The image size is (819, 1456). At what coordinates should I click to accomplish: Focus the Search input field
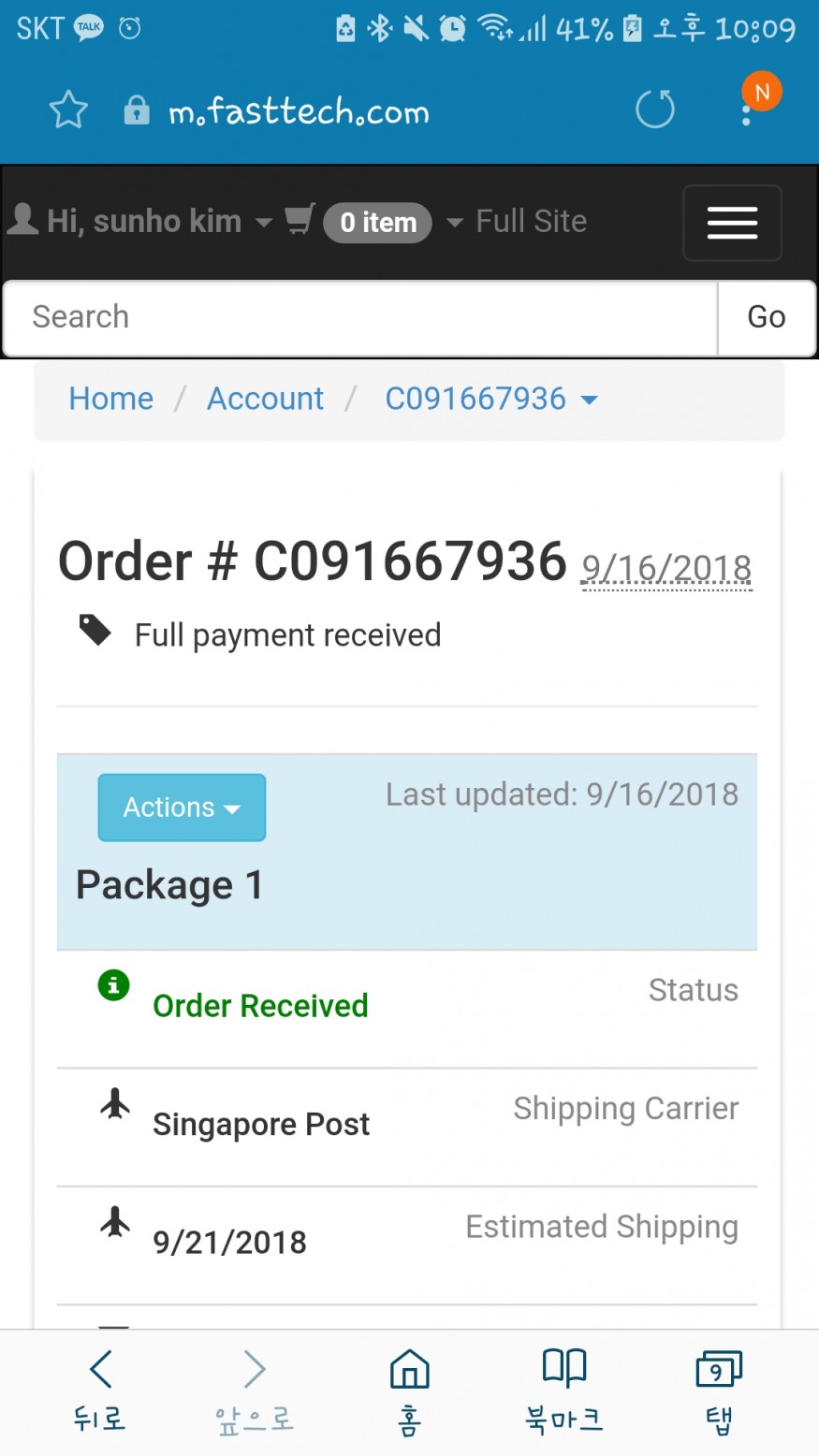click(x=360, y=317)
